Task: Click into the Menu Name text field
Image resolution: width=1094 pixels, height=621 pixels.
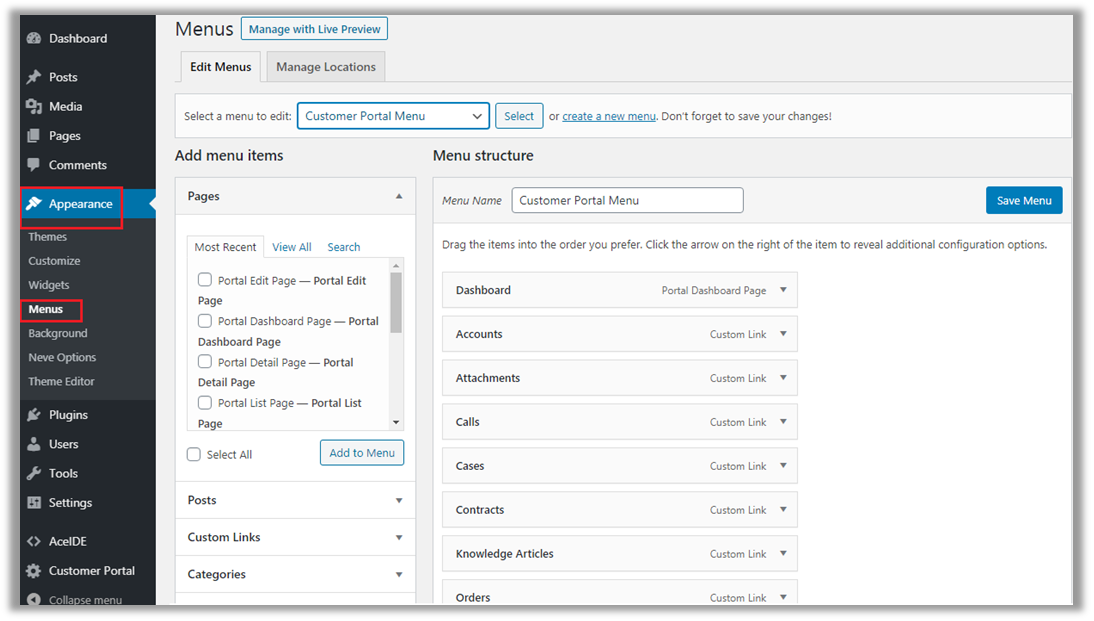Action: pos(627,200)
